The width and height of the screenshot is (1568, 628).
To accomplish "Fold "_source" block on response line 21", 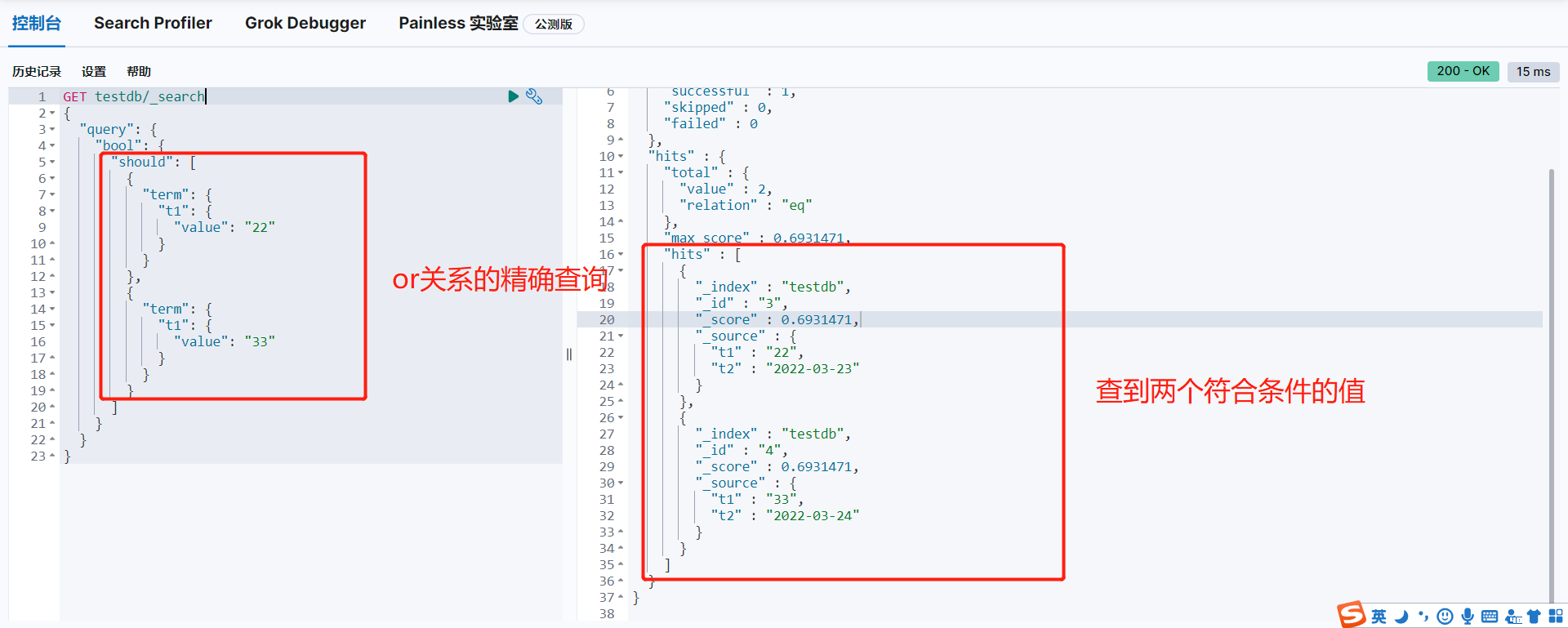I will pos(621,336).
